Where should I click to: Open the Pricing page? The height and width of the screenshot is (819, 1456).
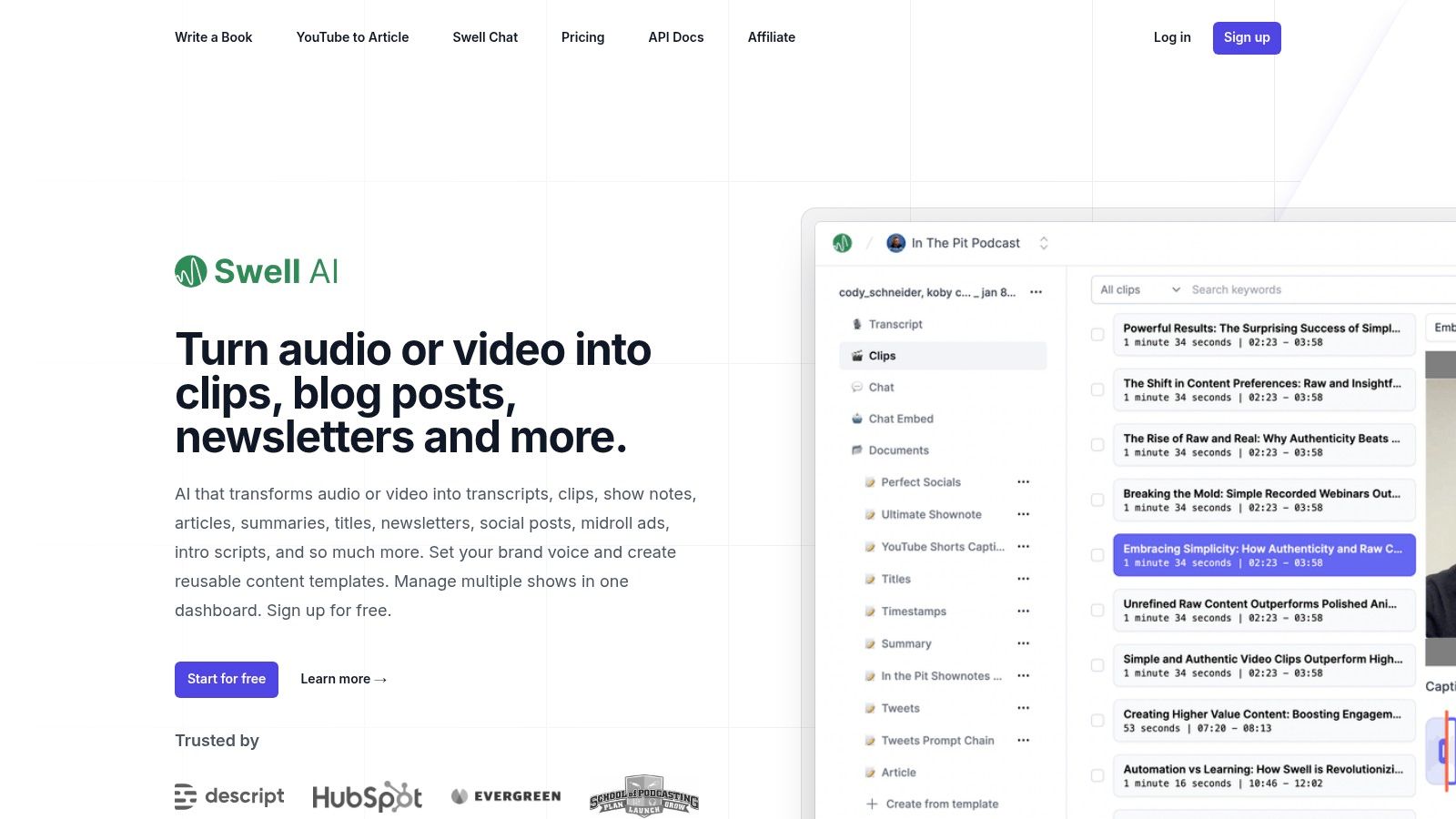(582, 37)
